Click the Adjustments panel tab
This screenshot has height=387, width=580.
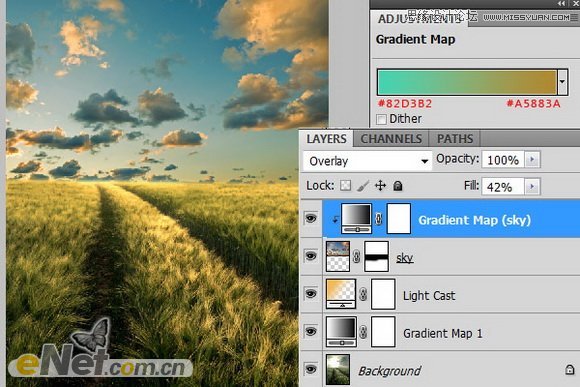pyautogui.click(x=420, y=18)
